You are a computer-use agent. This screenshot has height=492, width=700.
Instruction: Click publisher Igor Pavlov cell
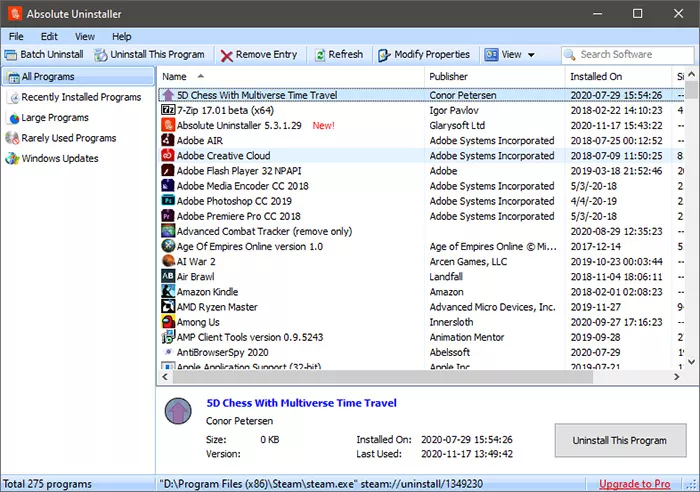[454, 110]
